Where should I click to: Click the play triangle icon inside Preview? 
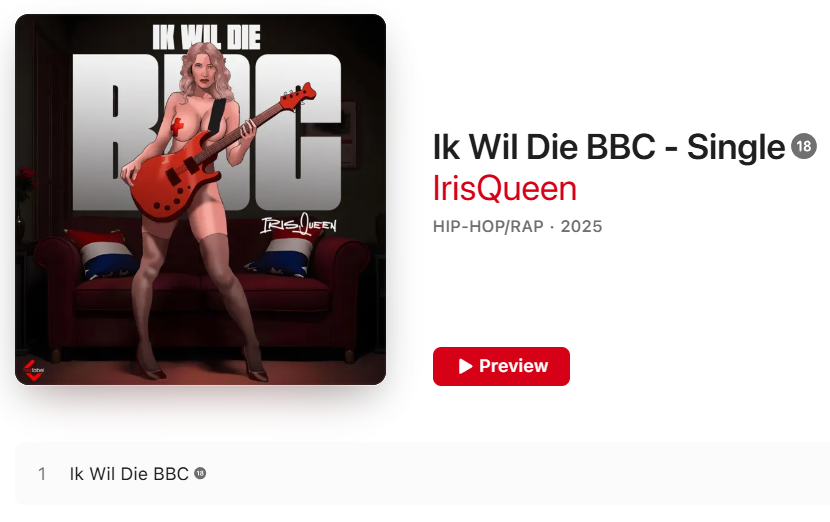[465, 366]
